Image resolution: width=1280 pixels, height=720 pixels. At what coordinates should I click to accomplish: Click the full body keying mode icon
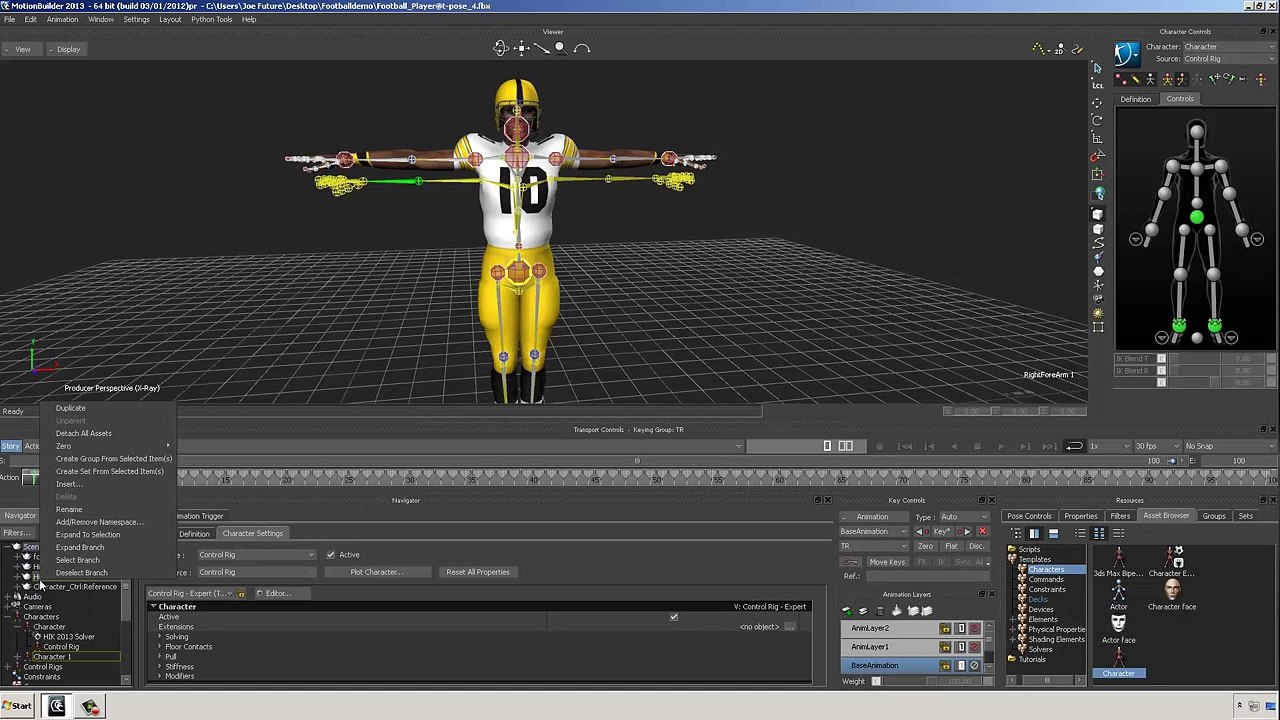point(1167,80)
